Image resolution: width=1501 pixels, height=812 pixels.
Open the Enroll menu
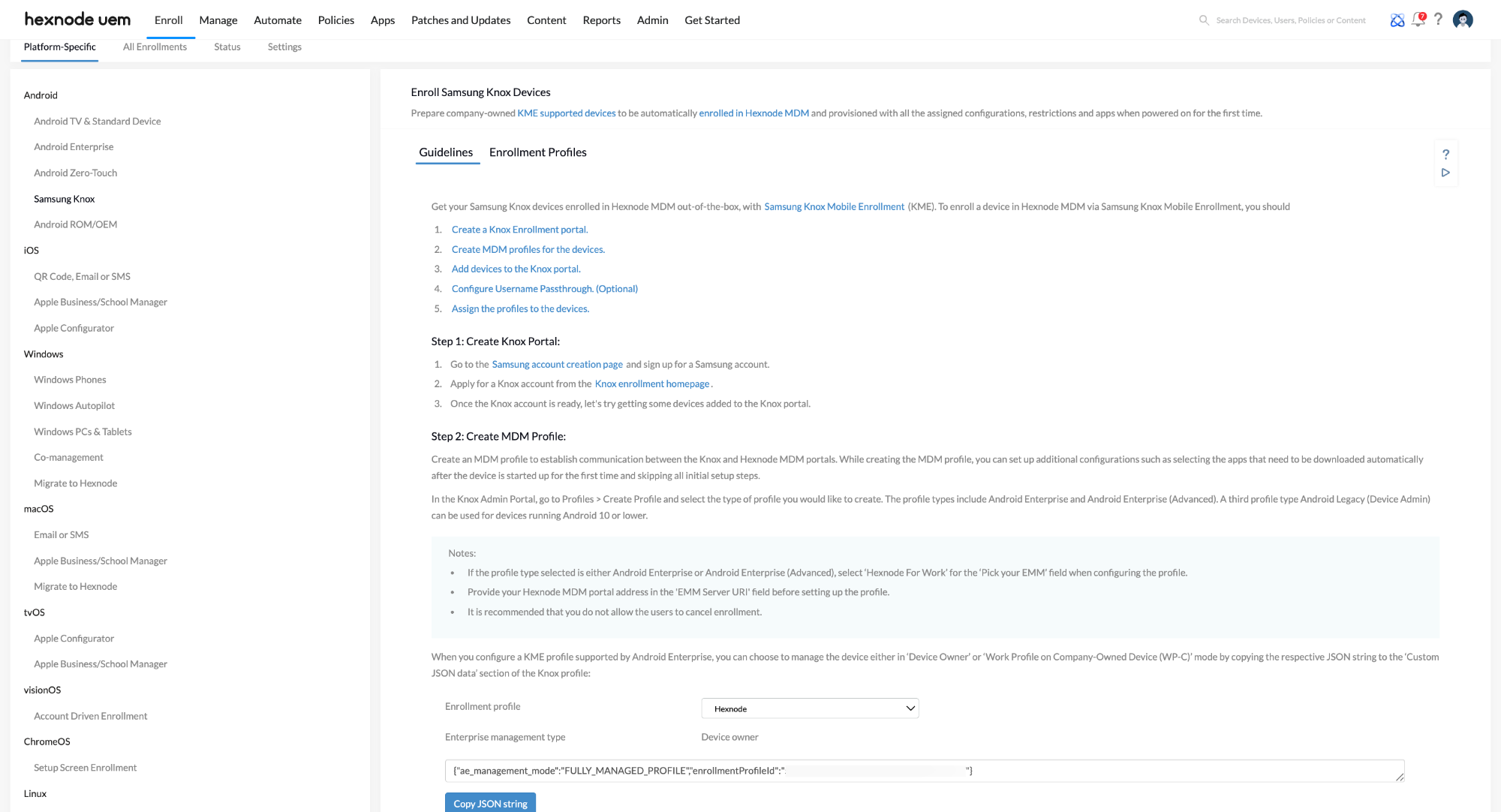click(168, 20)
